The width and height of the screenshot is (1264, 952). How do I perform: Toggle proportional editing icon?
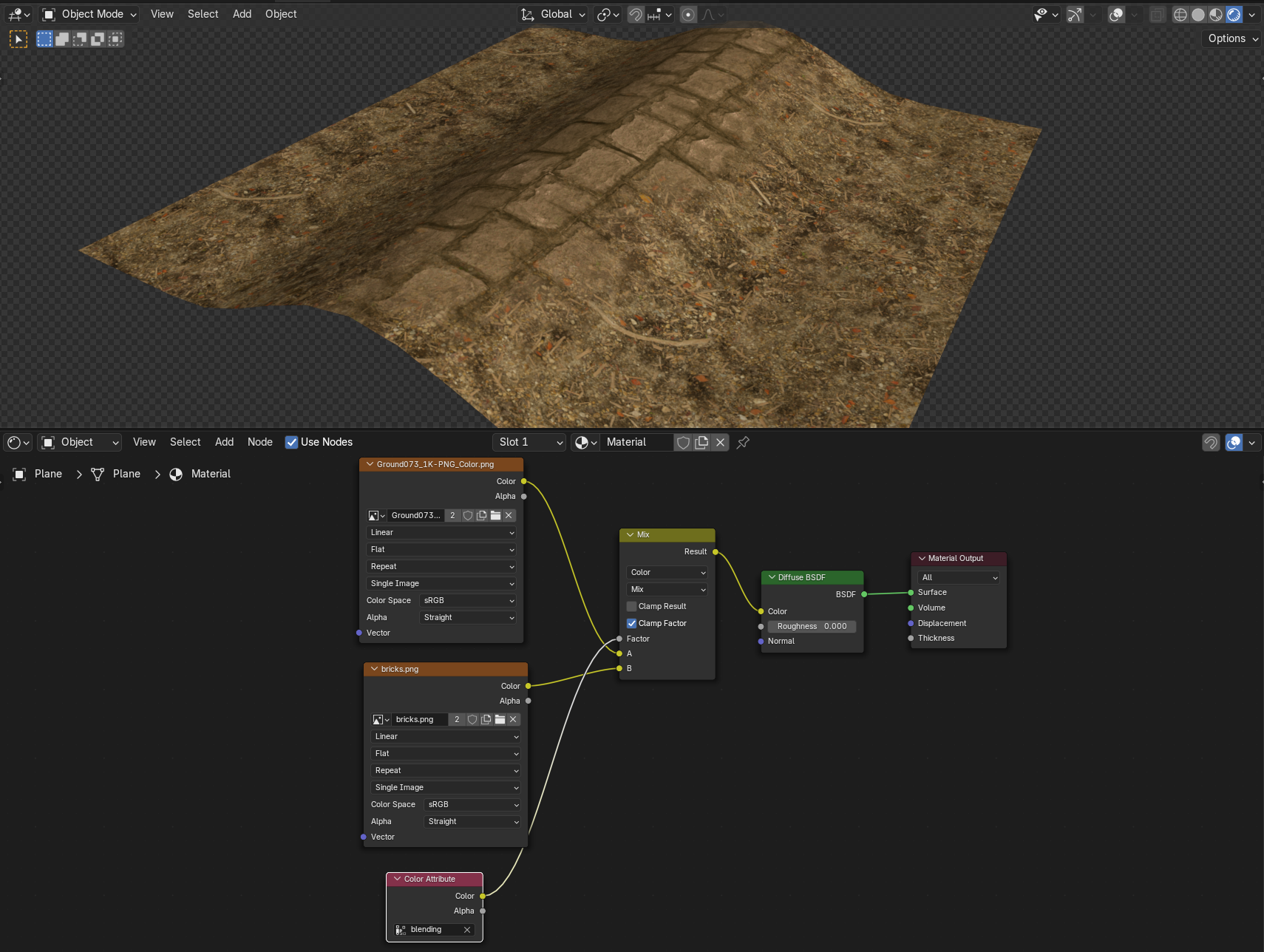click(688, 15)
